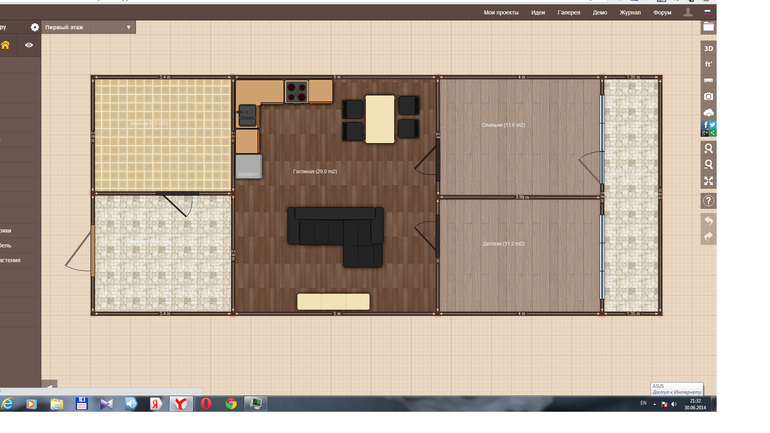Open Демо menu
The image size is (770, 433).
[600, 13]
